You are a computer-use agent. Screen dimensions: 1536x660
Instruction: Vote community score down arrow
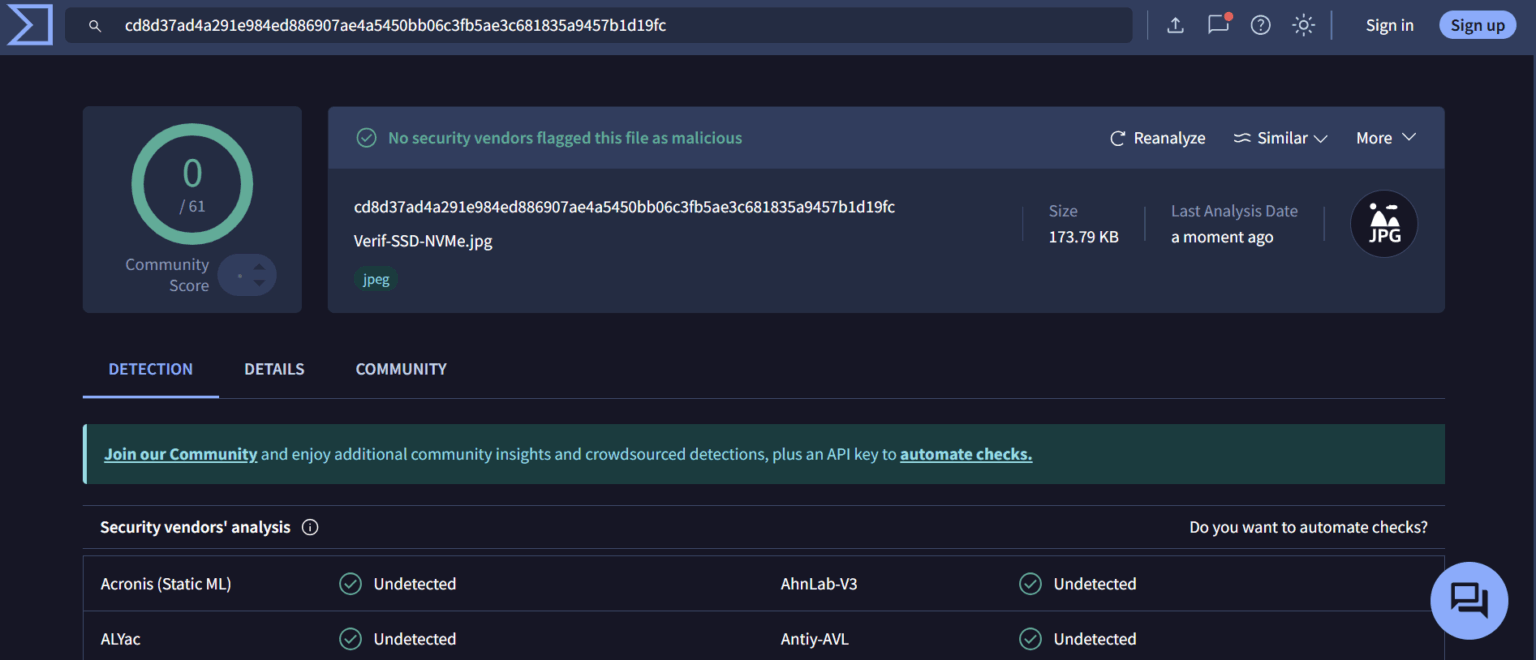coord(259,283)
